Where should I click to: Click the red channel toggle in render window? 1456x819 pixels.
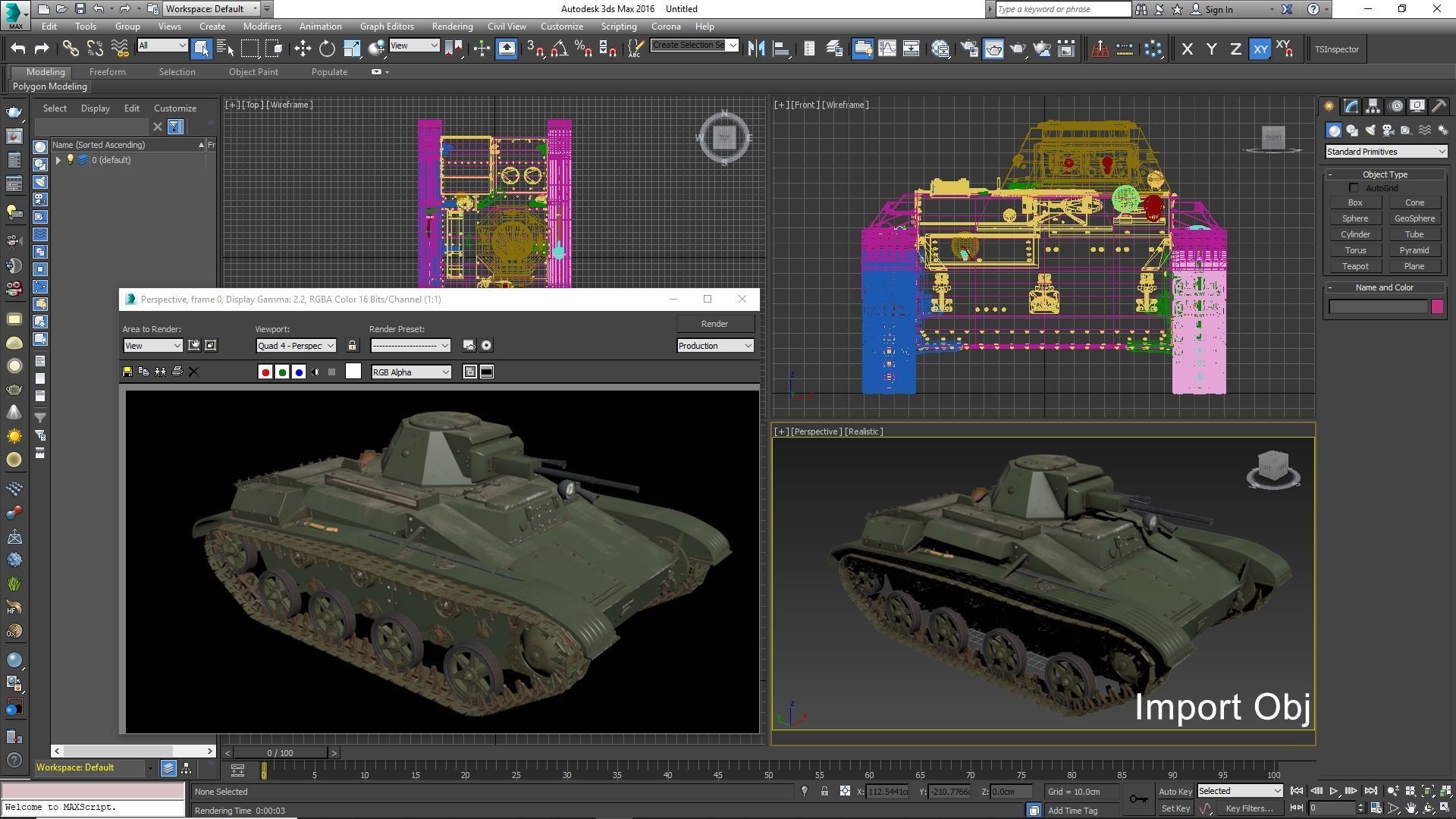click(x=265, y=372)
